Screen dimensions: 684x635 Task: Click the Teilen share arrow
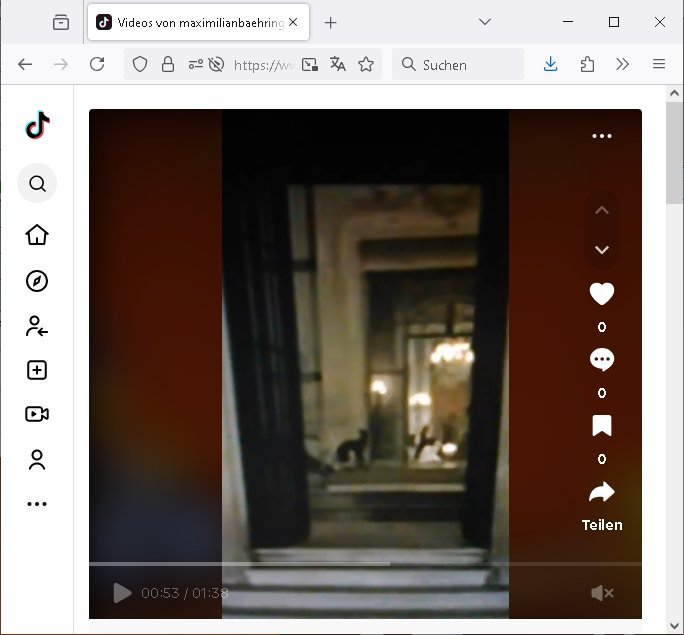click(x=602, y=492)
